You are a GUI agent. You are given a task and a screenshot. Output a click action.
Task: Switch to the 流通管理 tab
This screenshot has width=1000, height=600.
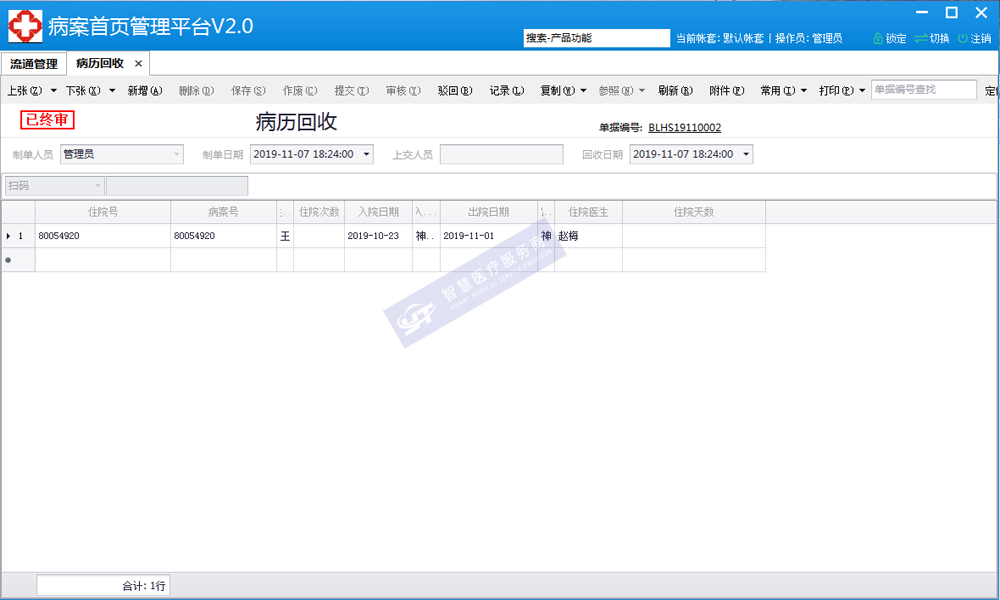[x=34, y=64]
